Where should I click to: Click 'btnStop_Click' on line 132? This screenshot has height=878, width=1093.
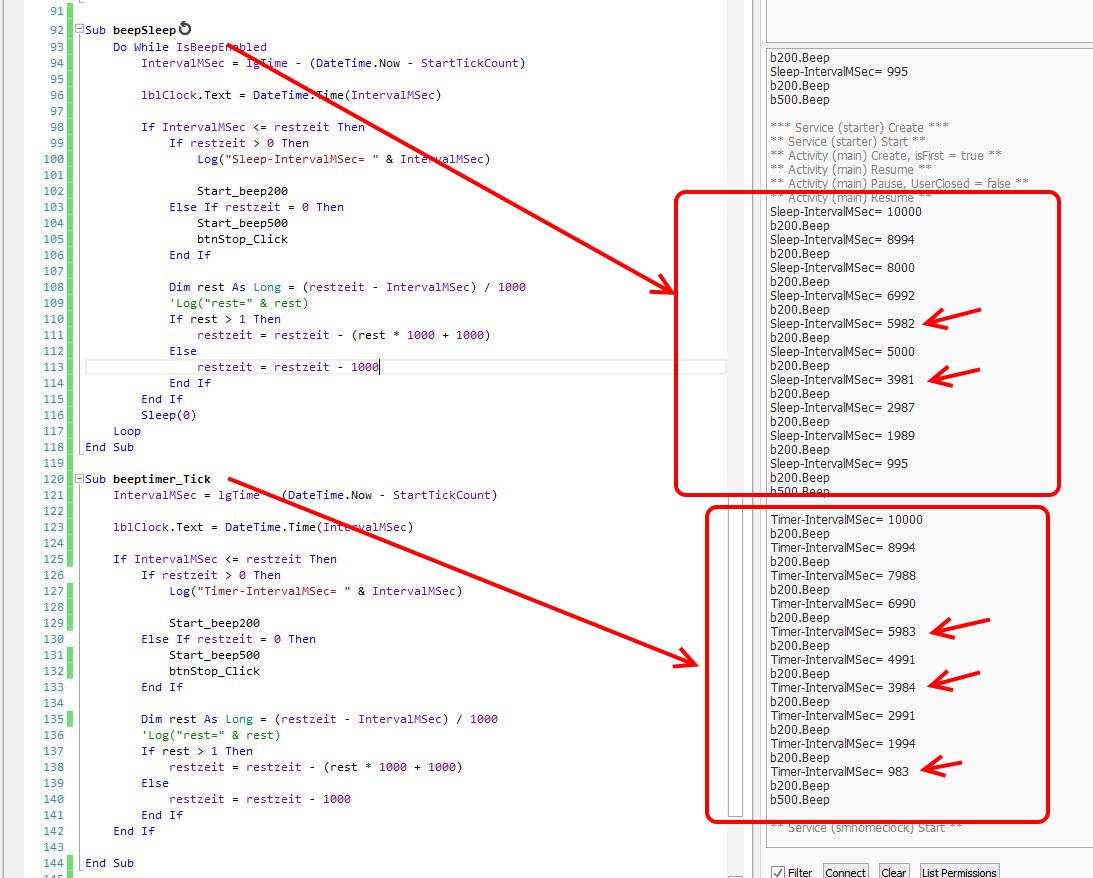point(214,671)
